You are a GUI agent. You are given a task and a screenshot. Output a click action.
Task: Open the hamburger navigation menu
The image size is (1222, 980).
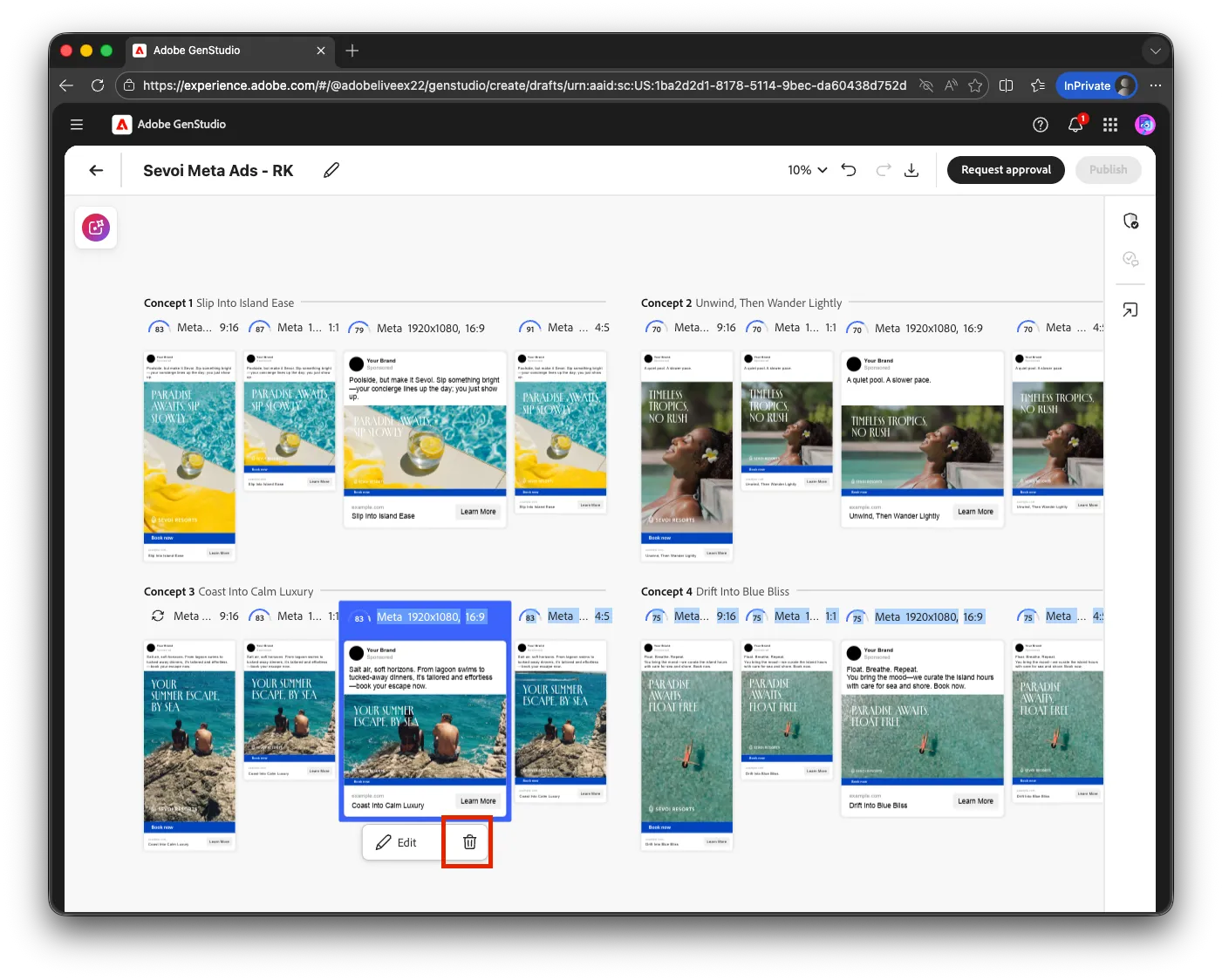(x=77, y=125)
